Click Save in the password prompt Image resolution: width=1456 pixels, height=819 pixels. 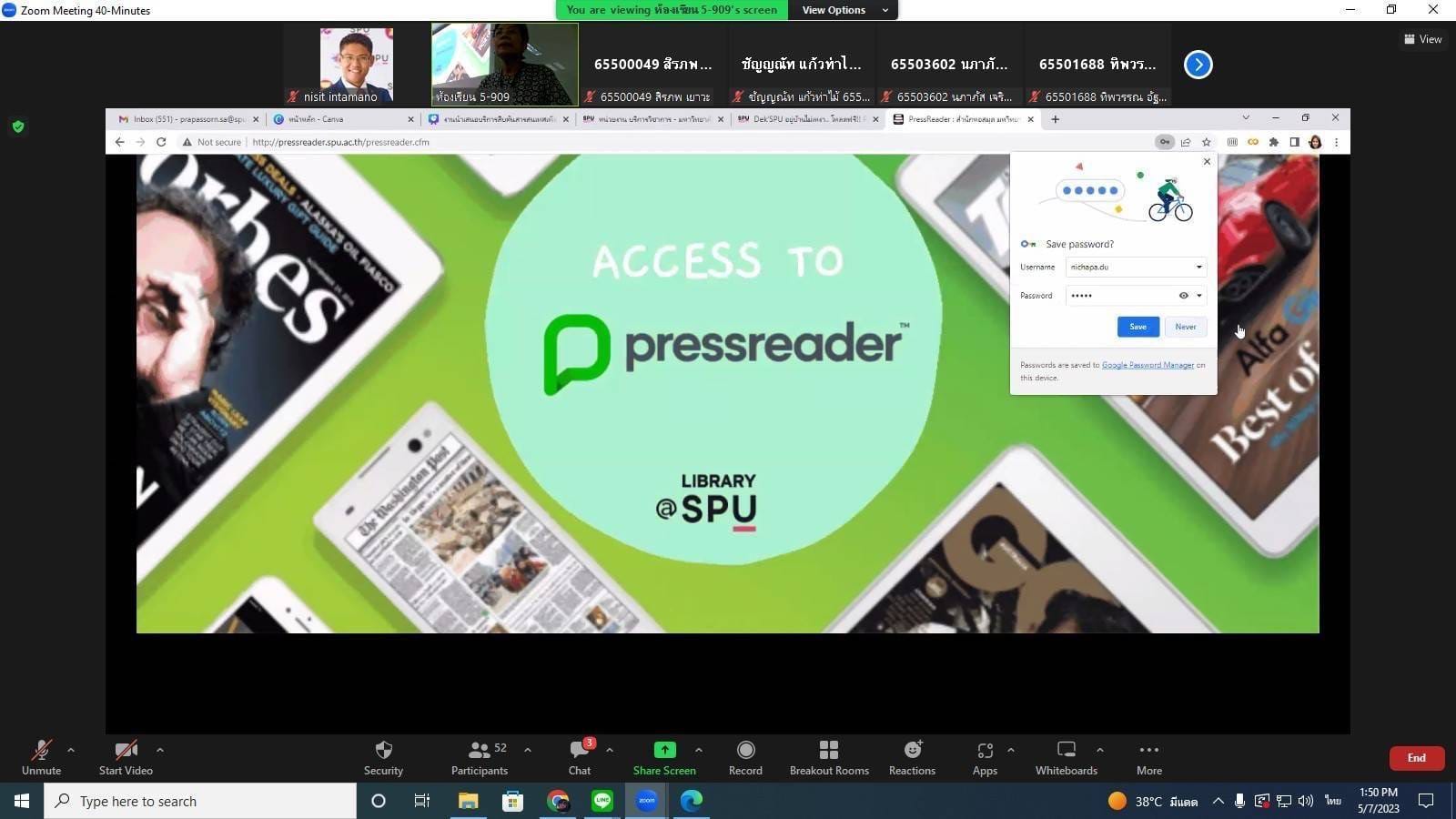(1137, 327)
